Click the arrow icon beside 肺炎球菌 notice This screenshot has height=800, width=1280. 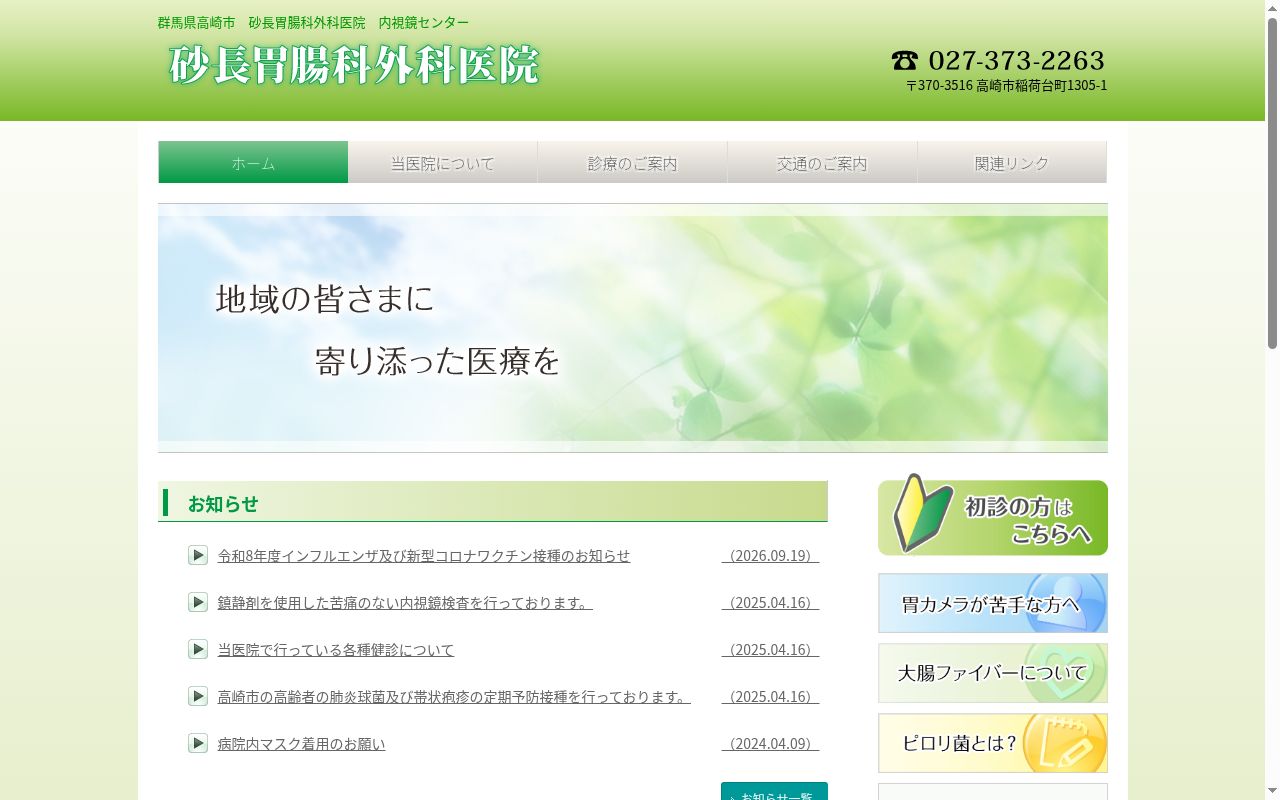click(x=198, y=696)
